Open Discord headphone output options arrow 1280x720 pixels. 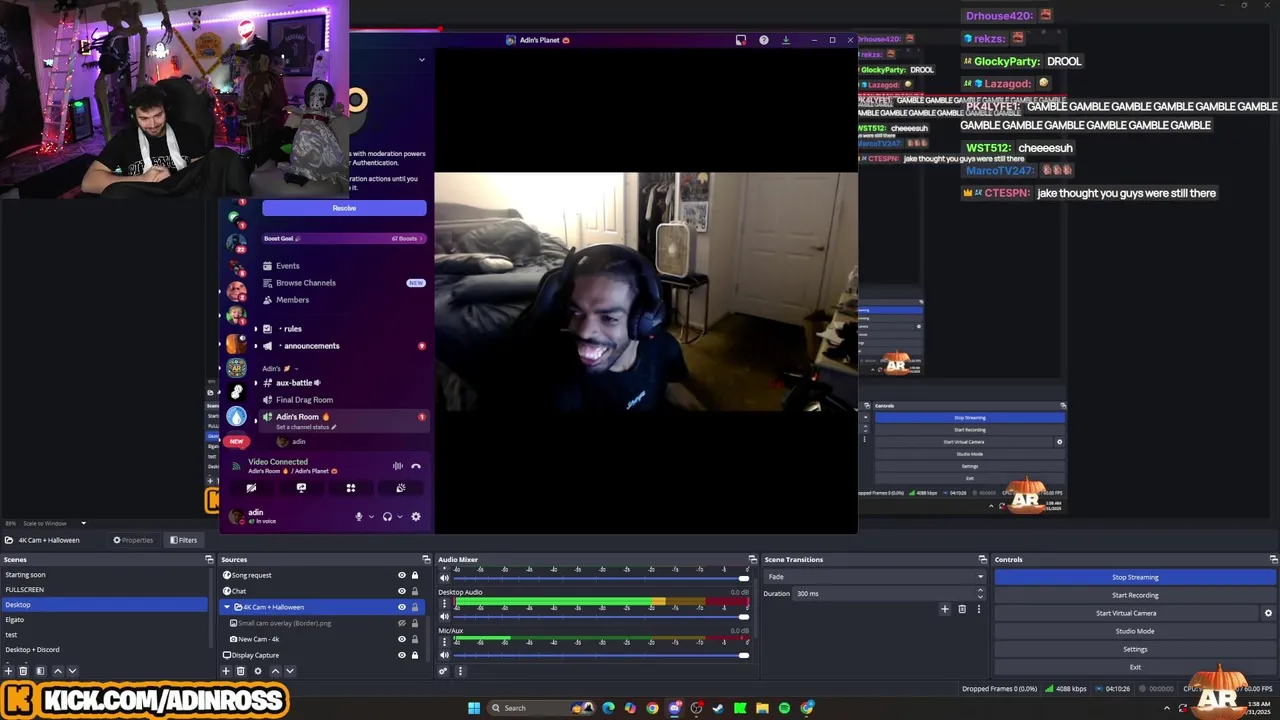point(399,517)
